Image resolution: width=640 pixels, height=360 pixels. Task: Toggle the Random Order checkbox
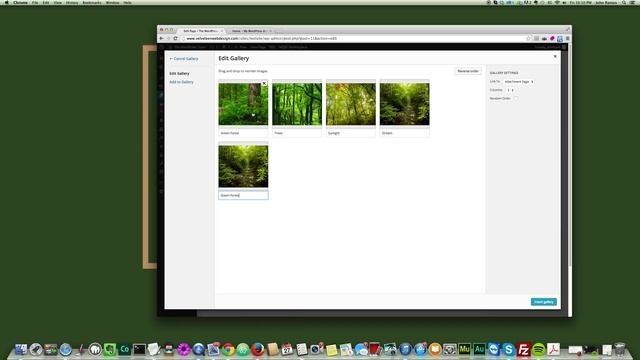pyautogui.click(x=516, y=98)
